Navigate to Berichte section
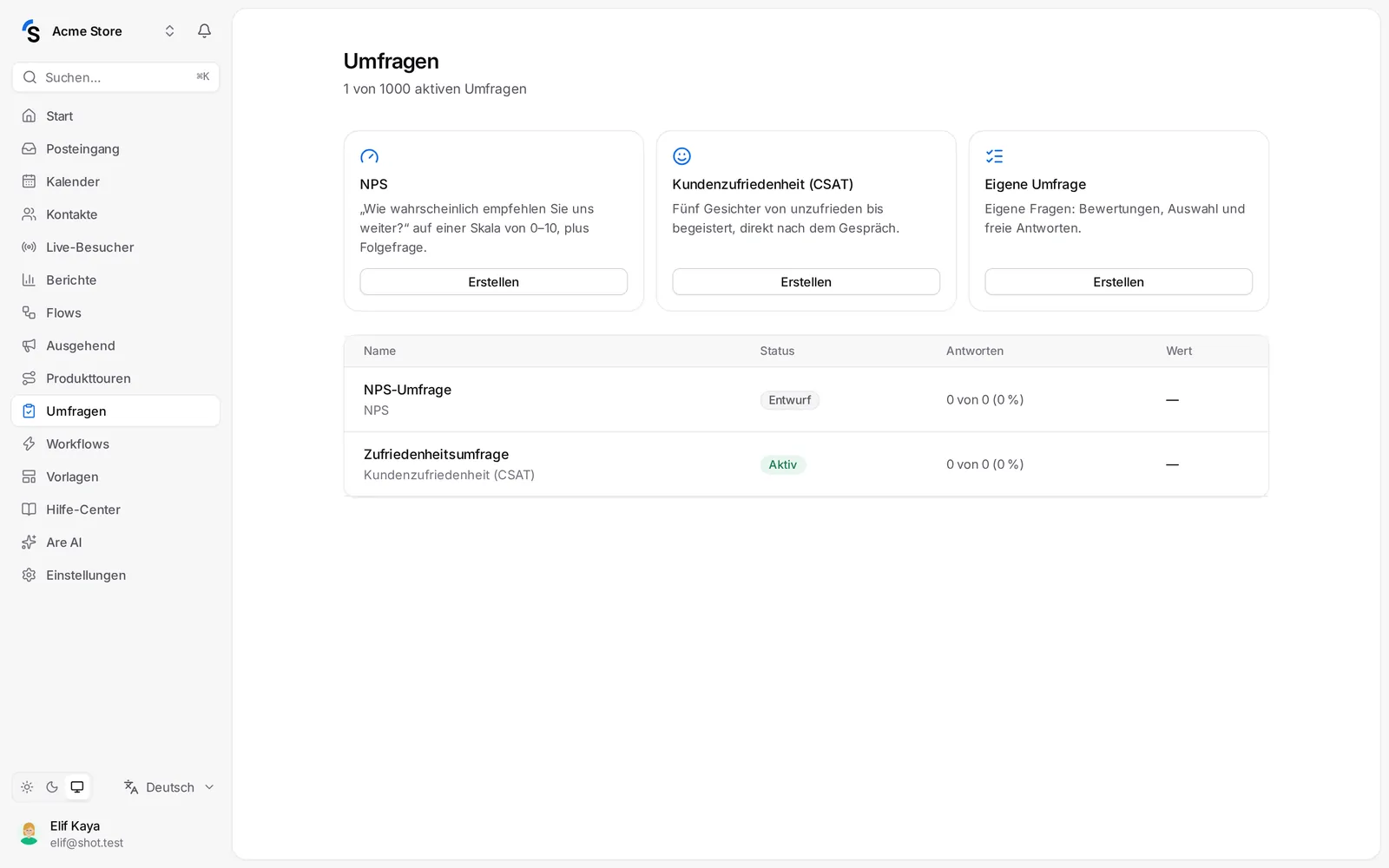 tap(115, 280)
